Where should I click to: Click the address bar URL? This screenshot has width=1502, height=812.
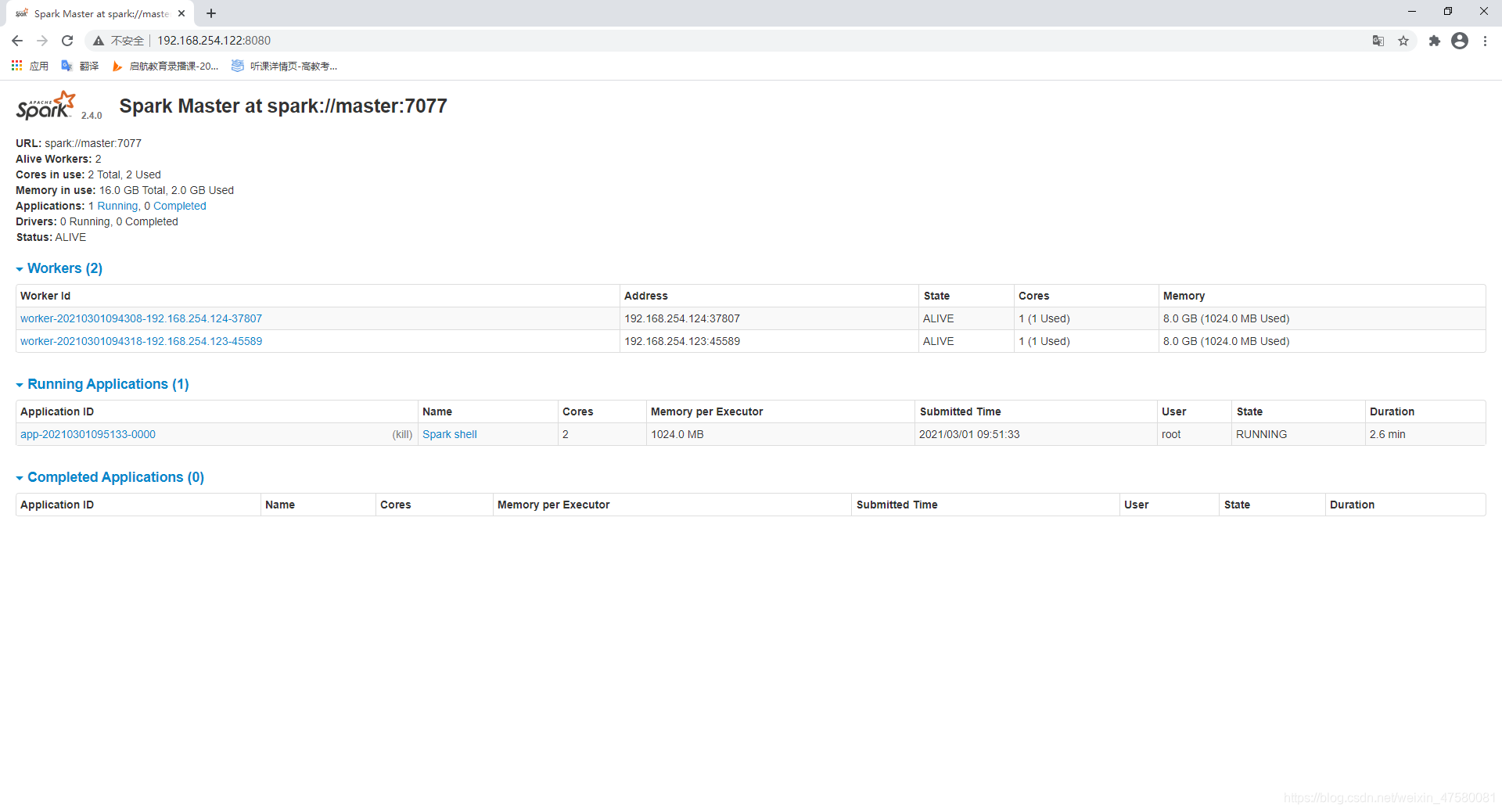[214, 41]
